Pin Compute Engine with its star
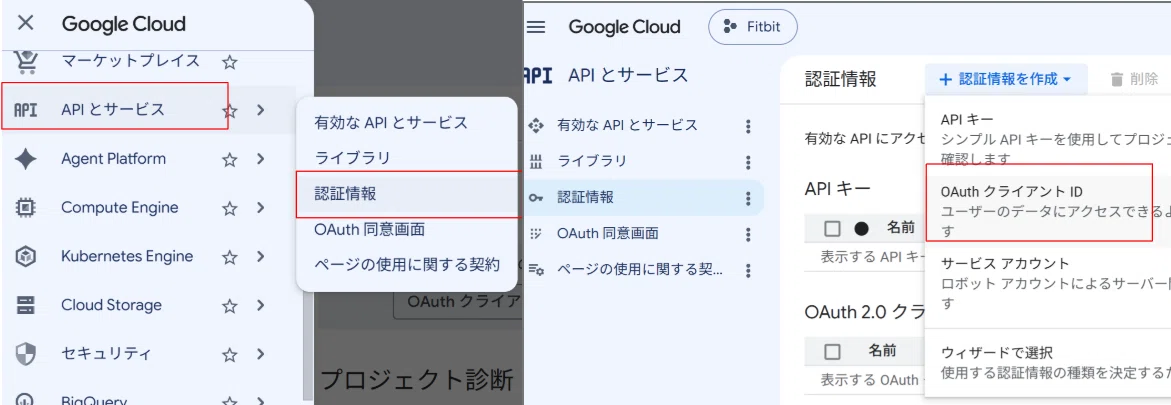This screenshot has width=1171, height=405. [x=230, y=208]
